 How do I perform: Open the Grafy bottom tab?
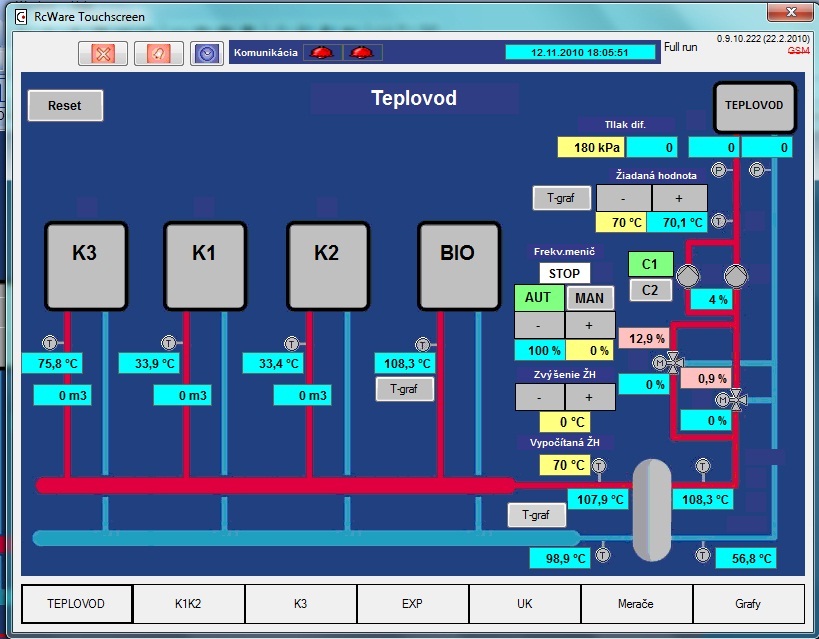[748, 604]
